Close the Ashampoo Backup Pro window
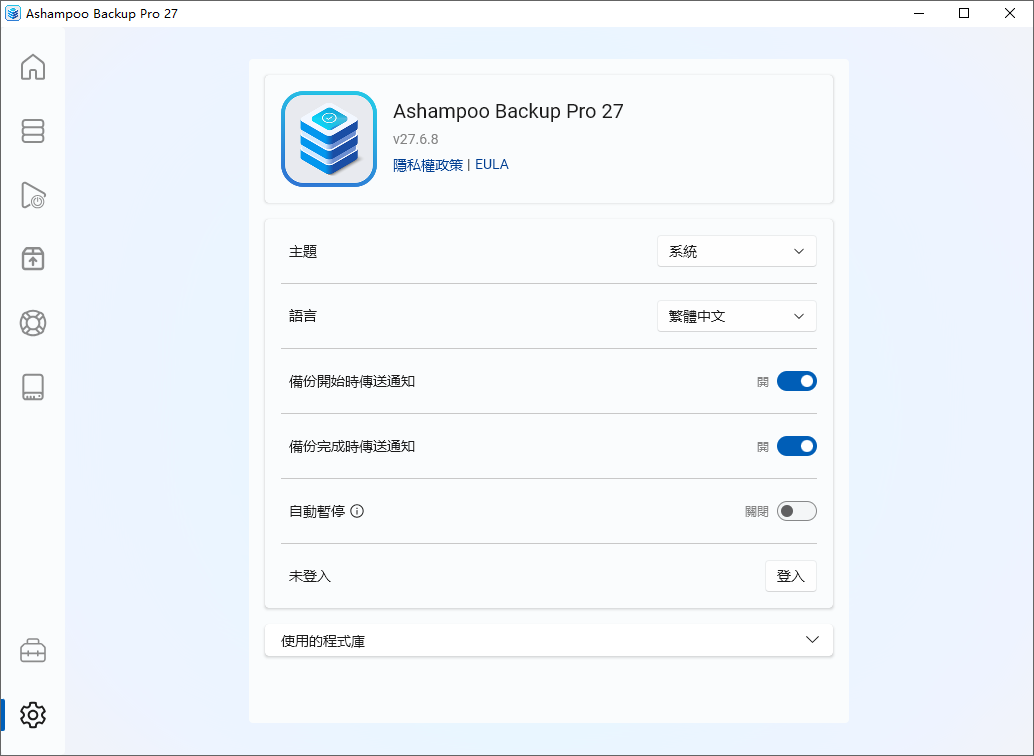 [1010, 13]
